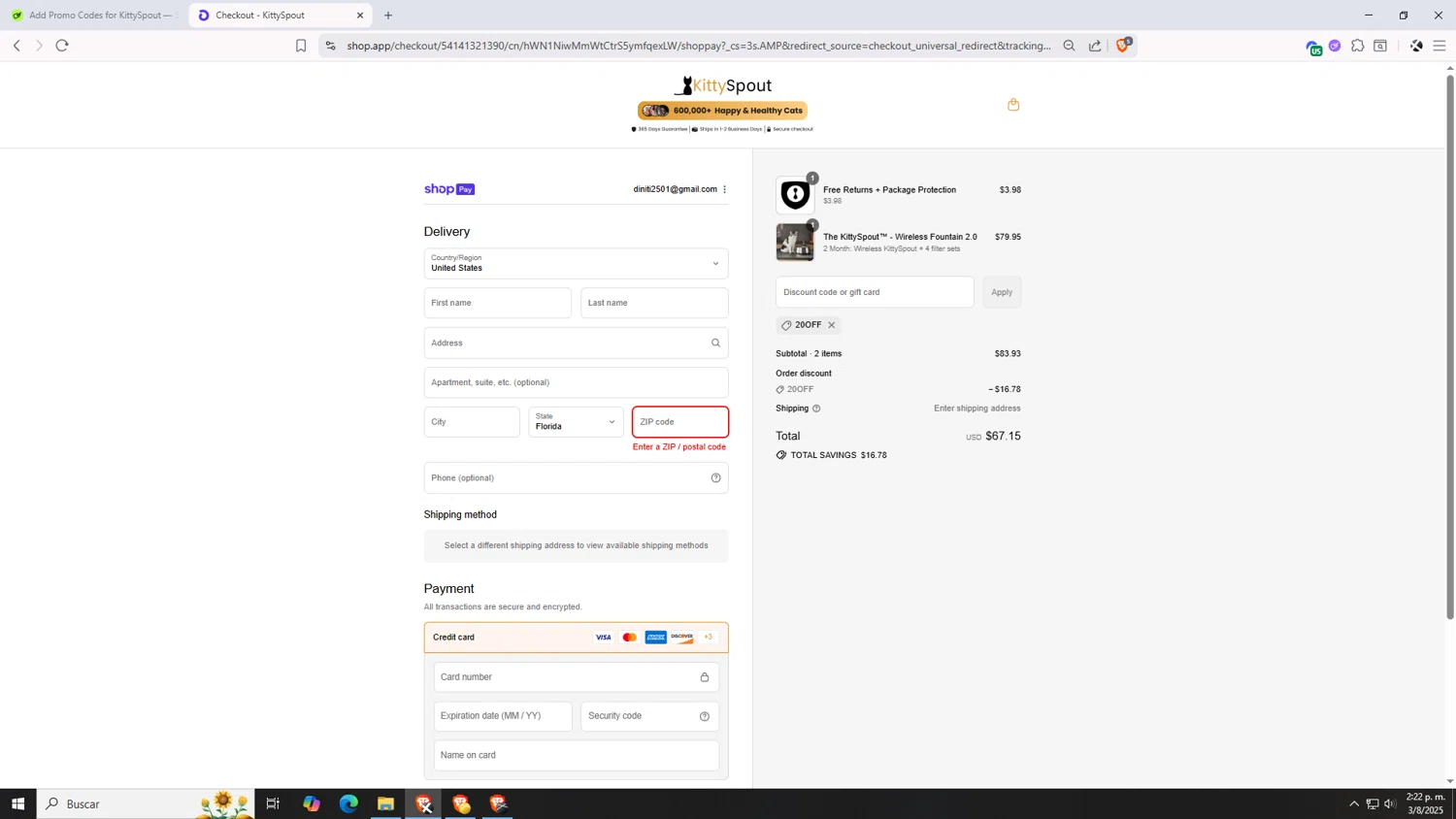Click the ZIP code field
The width and height of the screenshot is (1456, 819).
tap(679, 422)
